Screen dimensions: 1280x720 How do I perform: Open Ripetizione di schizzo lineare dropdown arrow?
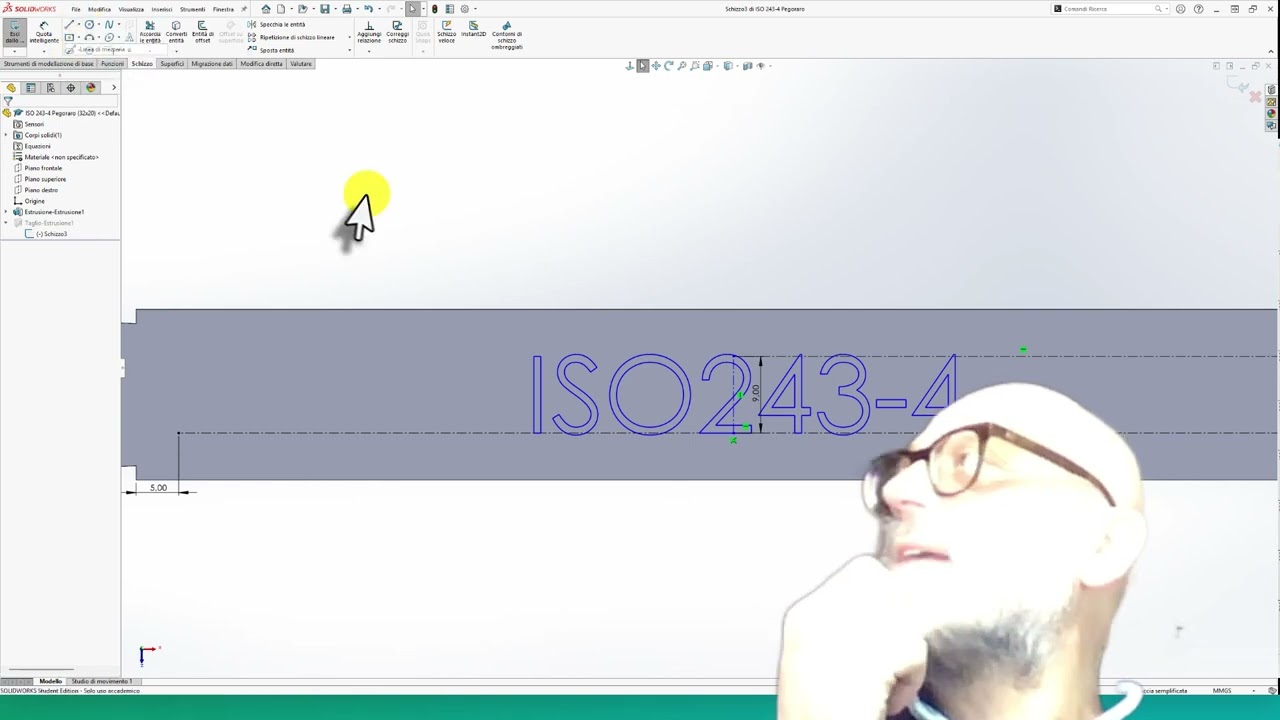click(x=350, y=37)
